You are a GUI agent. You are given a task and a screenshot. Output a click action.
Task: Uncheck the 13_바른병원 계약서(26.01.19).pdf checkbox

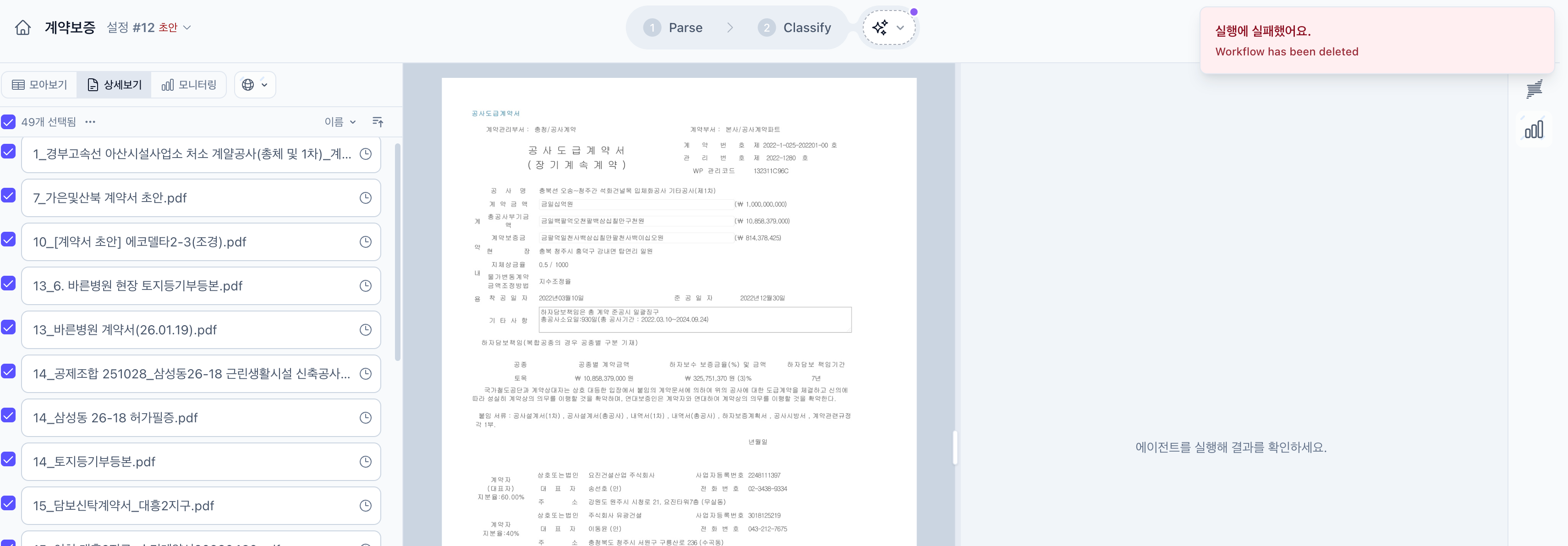click(x=8, y=327)
